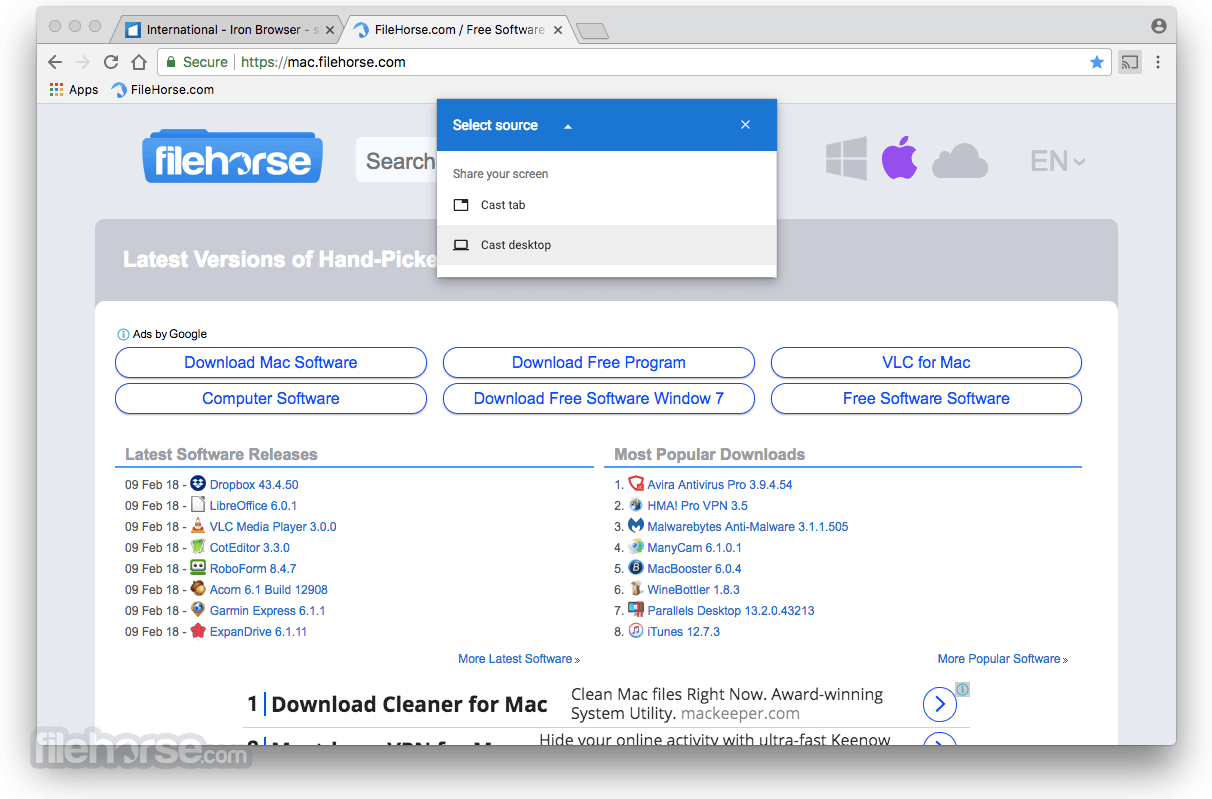This screenshot has height=799, width=1212.
Task: Click the VLC cone icon
Action: click(x=198, y=526)
